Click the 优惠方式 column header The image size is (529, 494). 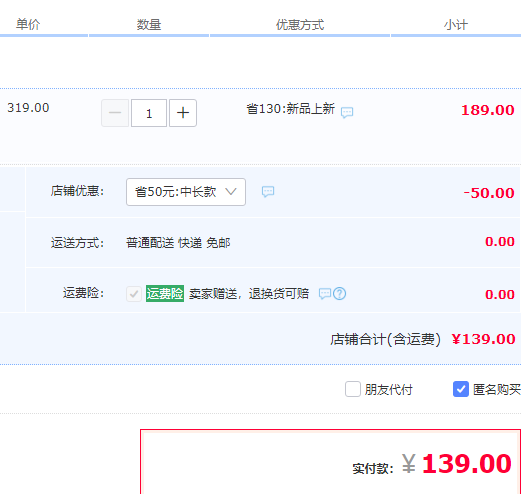300,24
